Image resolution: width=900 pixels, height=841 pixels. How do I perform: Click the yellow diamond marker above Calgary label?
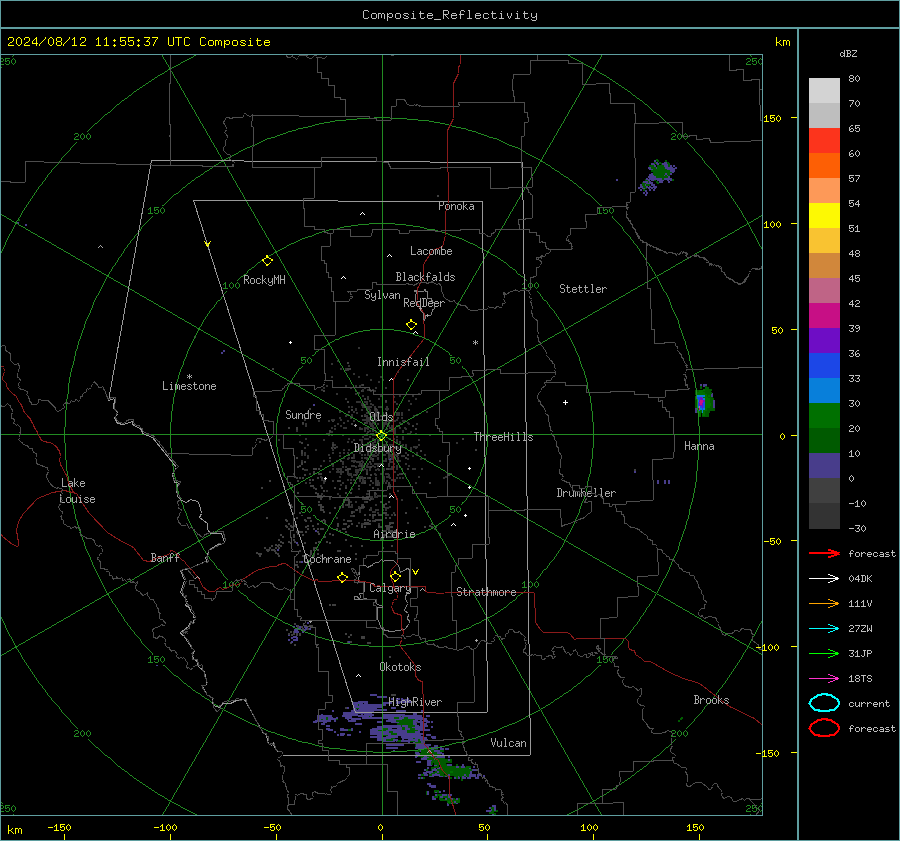pos(395,576)
